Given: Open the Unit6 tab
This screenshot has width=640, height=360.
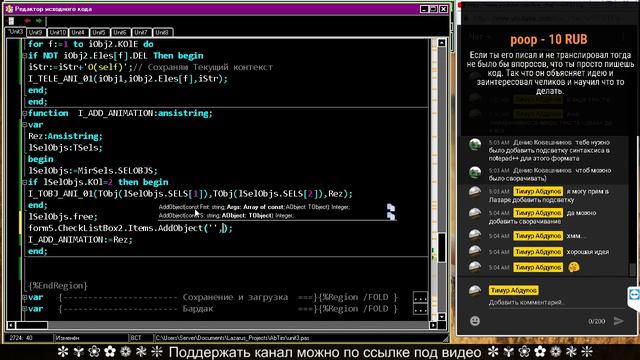Looking at the screenshot, I should pyautogui.click(x=120, y=32).
